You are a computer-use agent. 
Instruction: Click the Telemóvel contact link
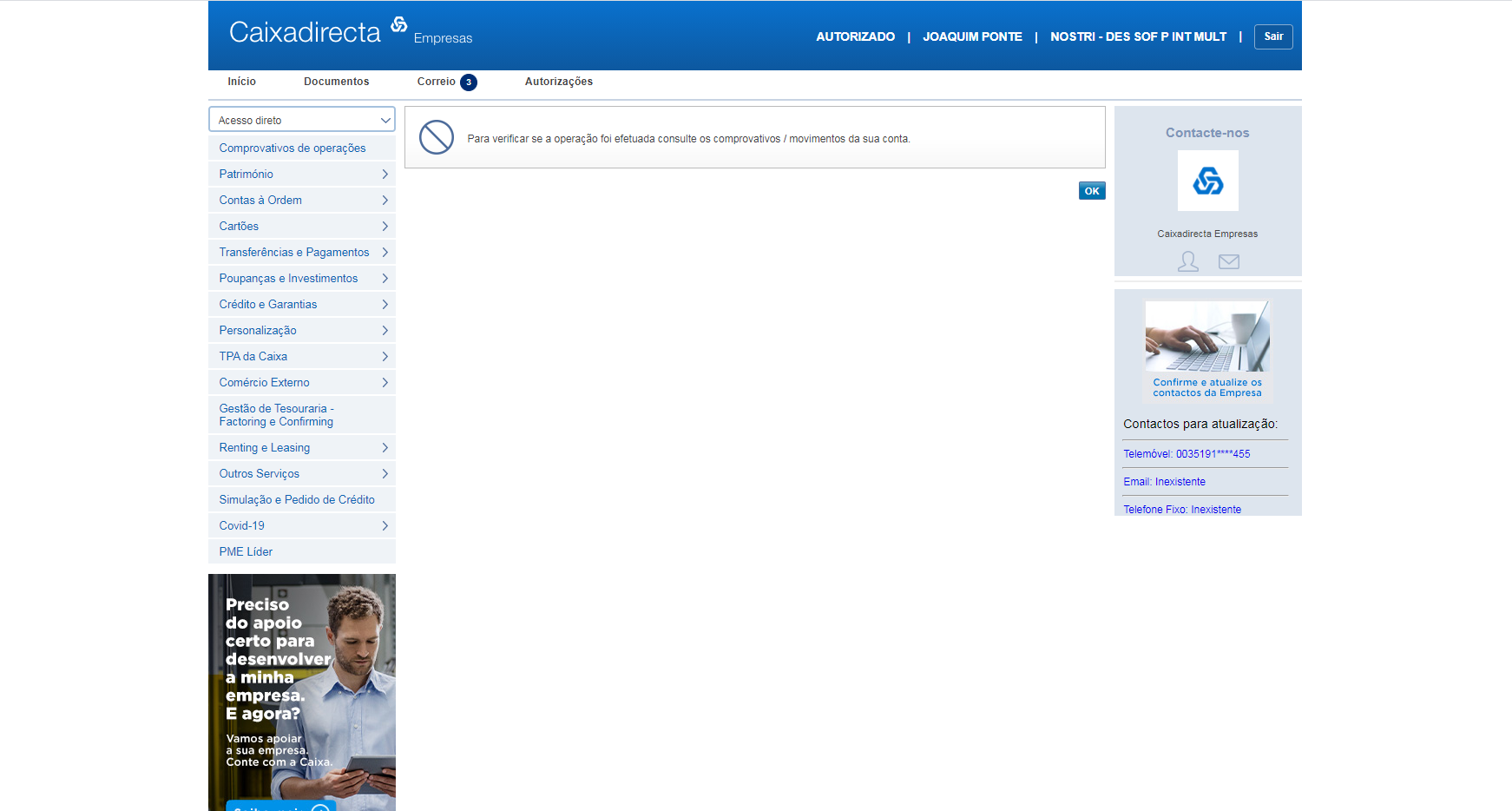(x=1187, y=454)
